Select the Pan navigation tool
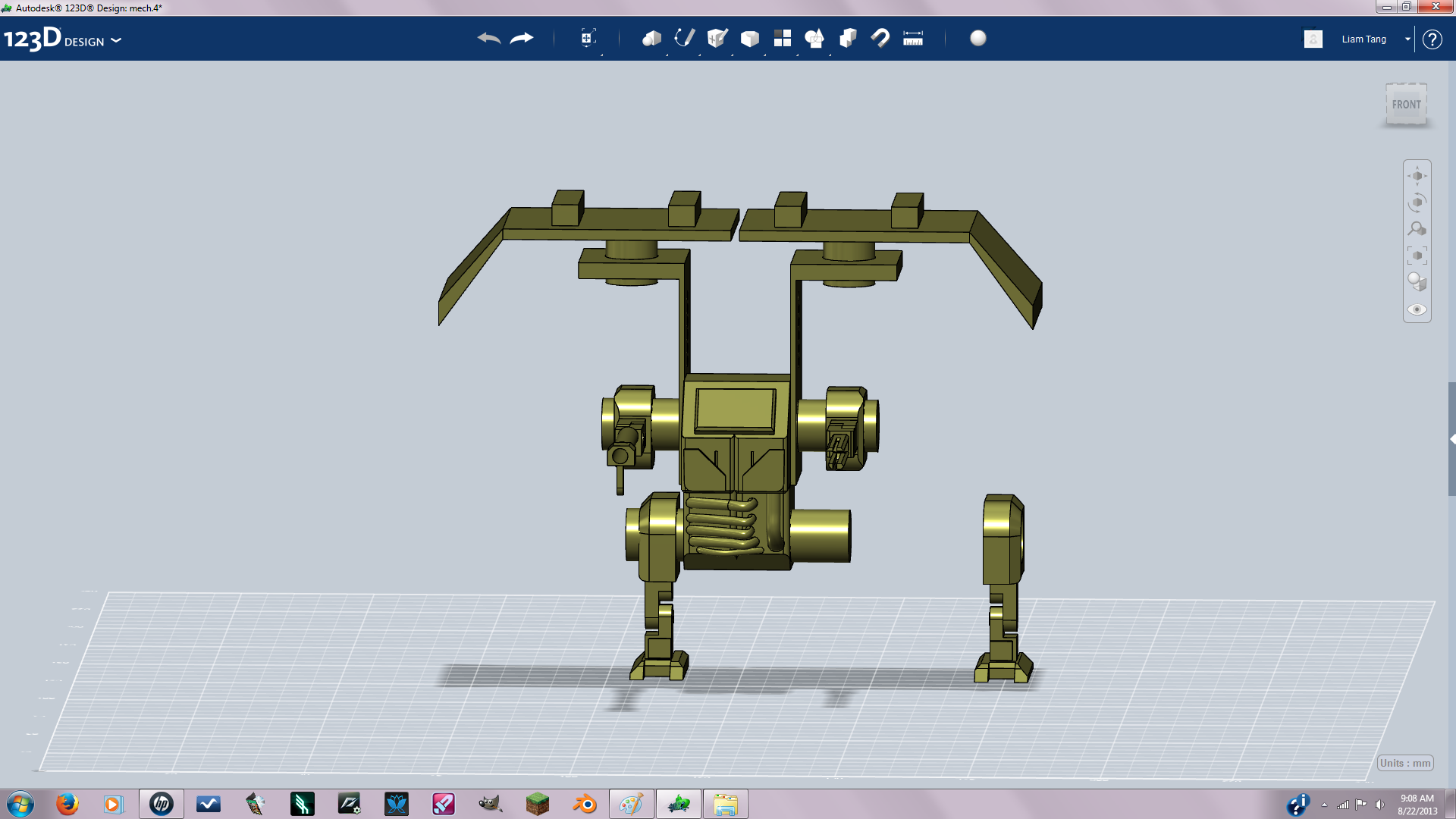 tap(1417, 176)
